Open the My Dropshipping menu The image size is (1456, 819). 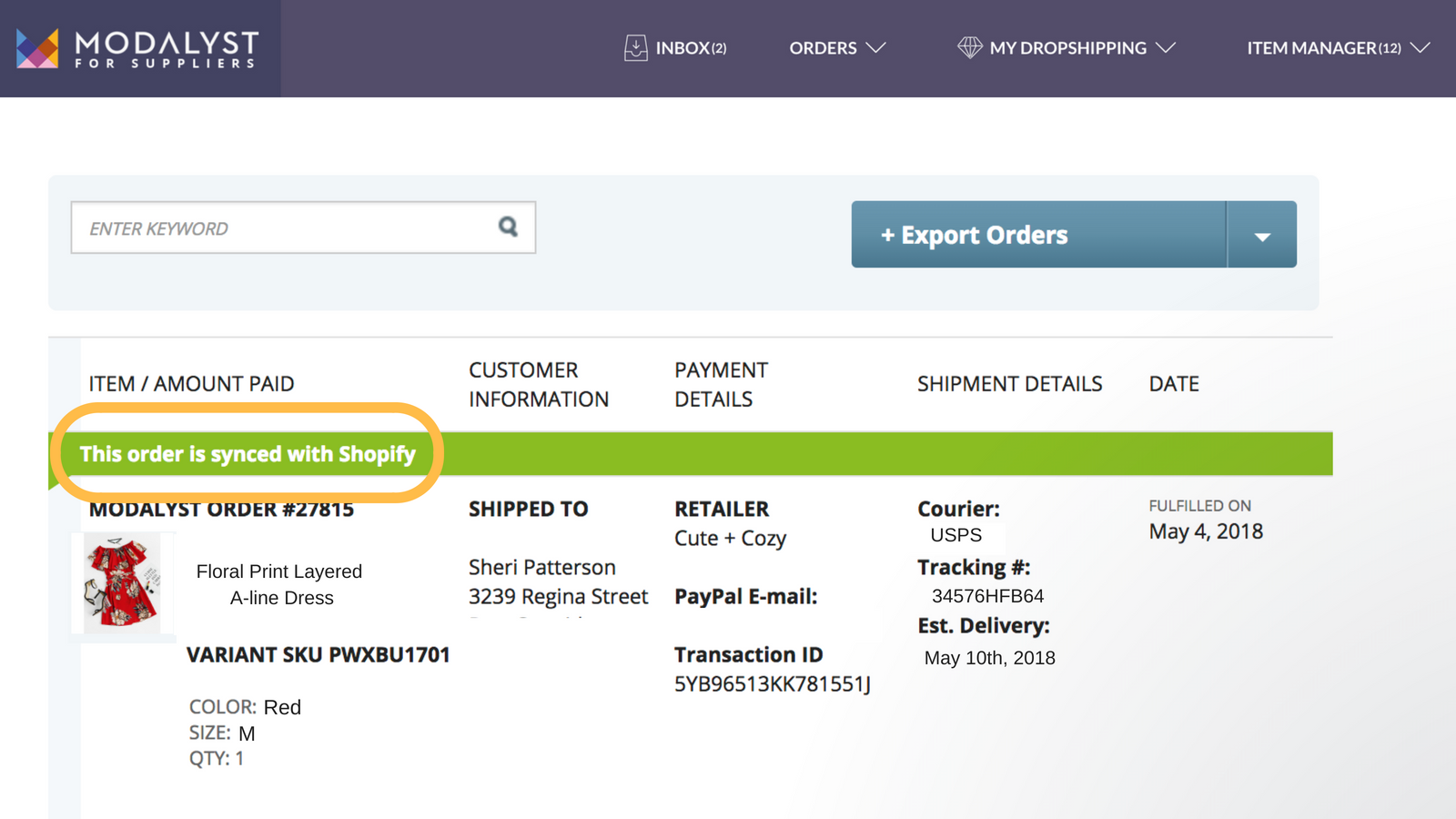[1067, 47]
